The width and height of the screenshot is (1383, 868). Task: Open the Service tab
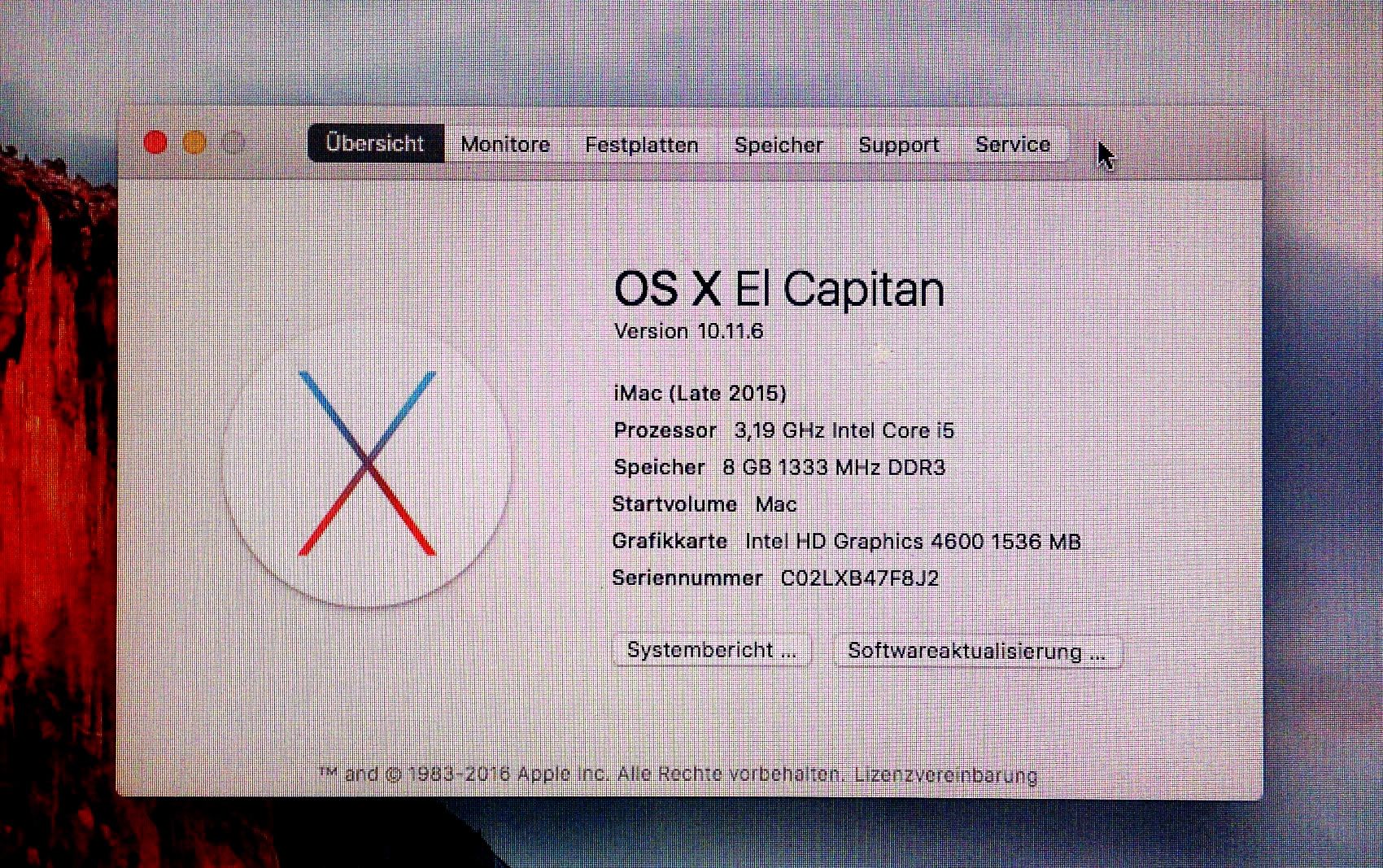click(1013, 145)
